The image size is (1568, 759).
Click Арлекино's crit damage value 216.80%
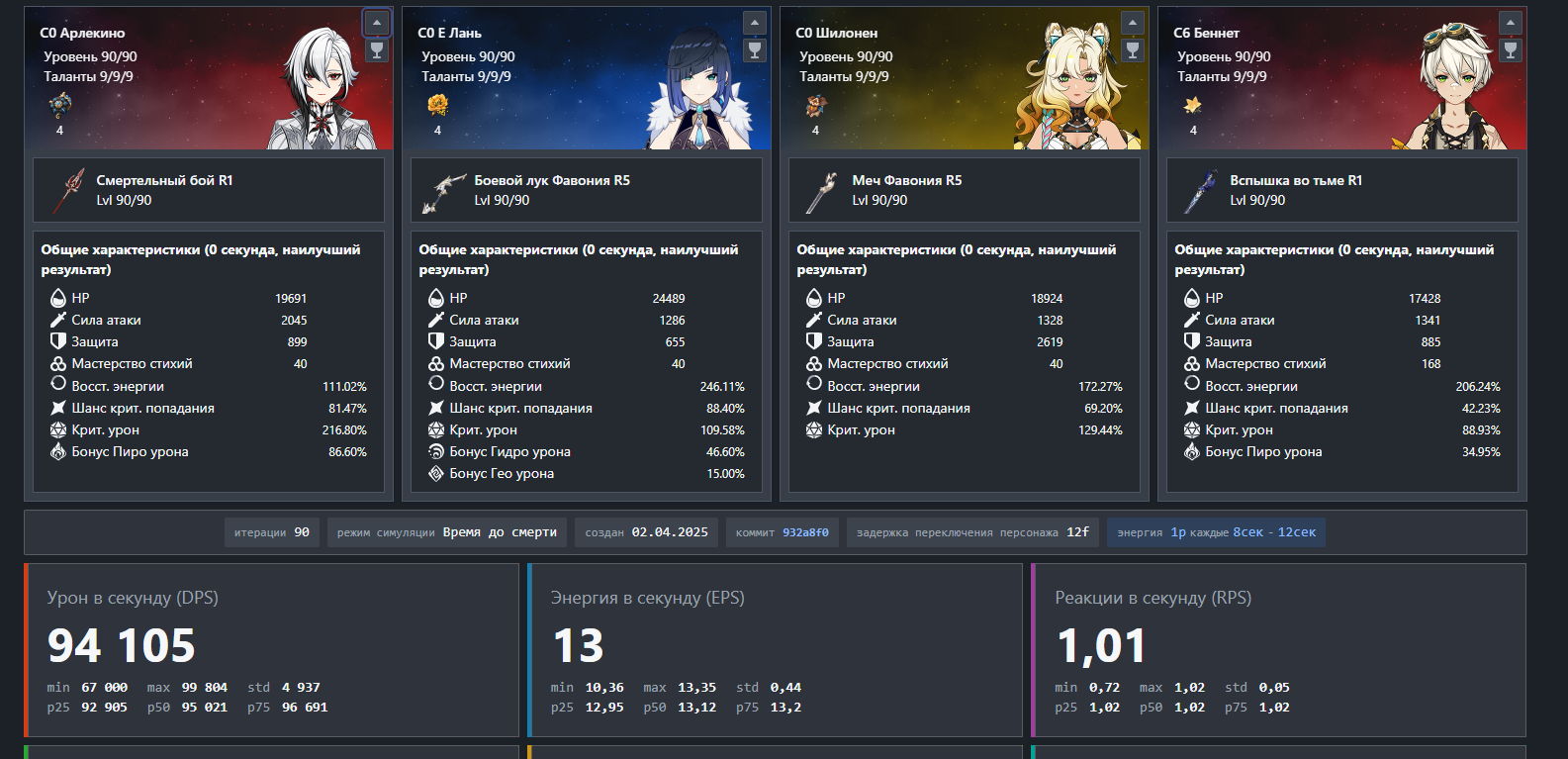[x=344, y=429]
